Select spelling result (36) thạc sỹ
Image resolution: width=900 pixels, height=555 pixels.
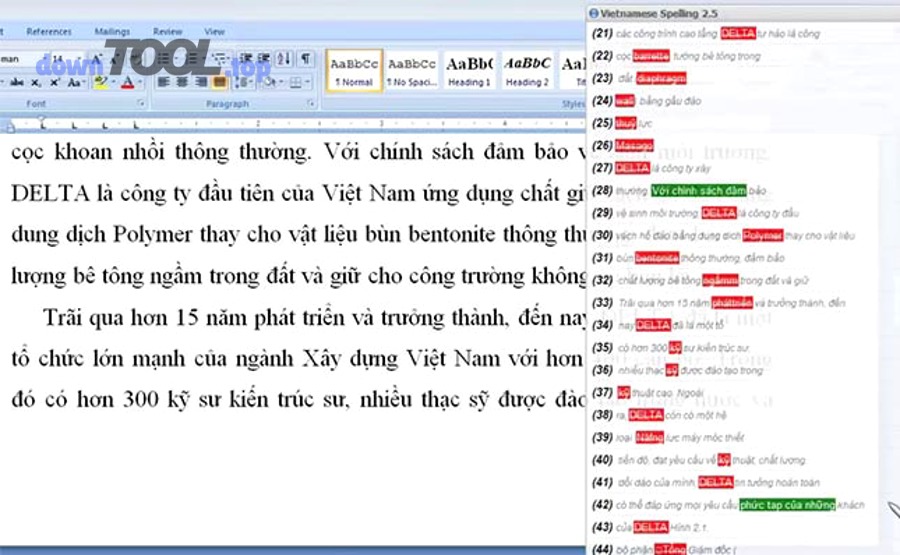click(x=672, y=370)
